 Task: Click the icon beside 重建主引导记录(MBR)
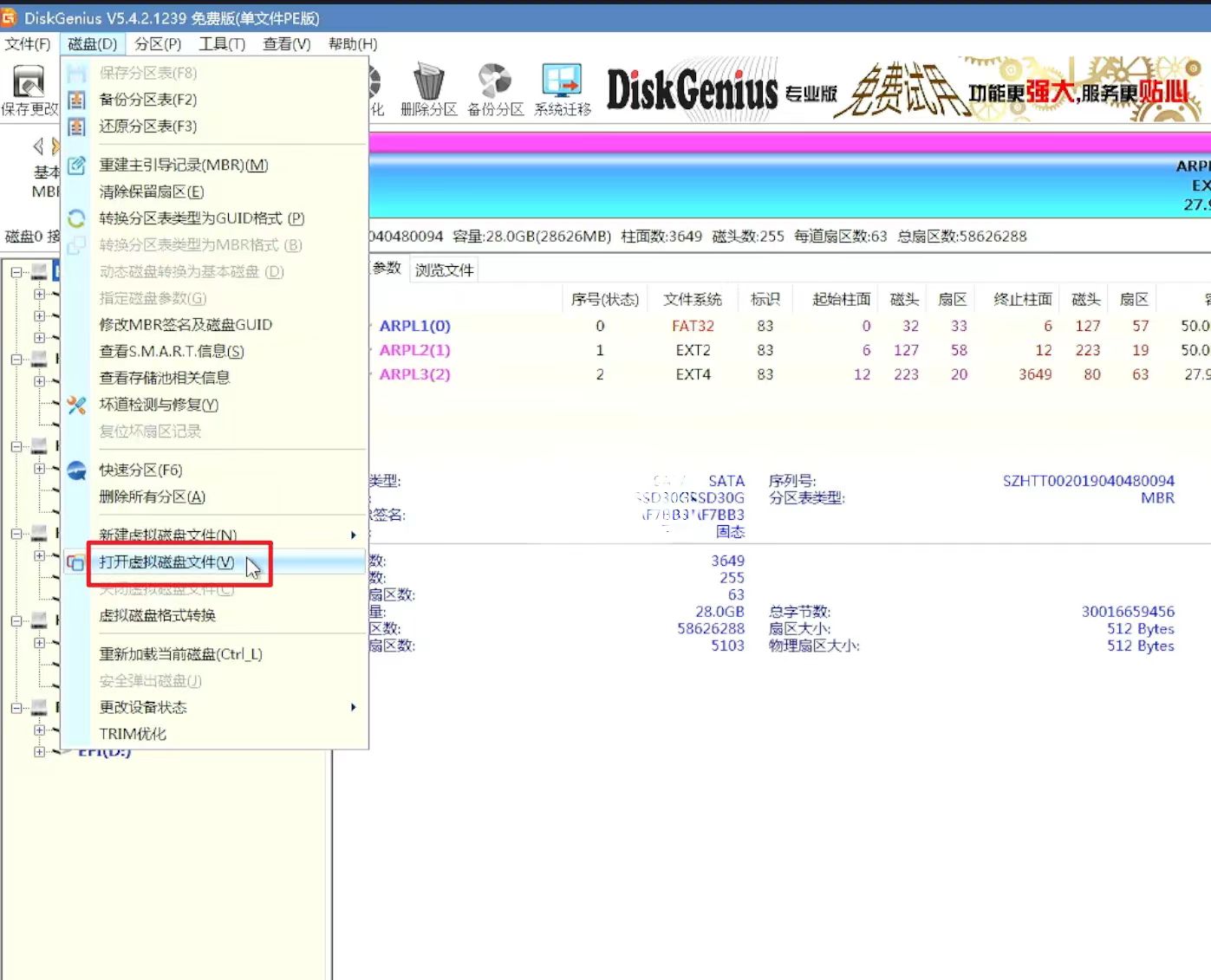[76, 165]
